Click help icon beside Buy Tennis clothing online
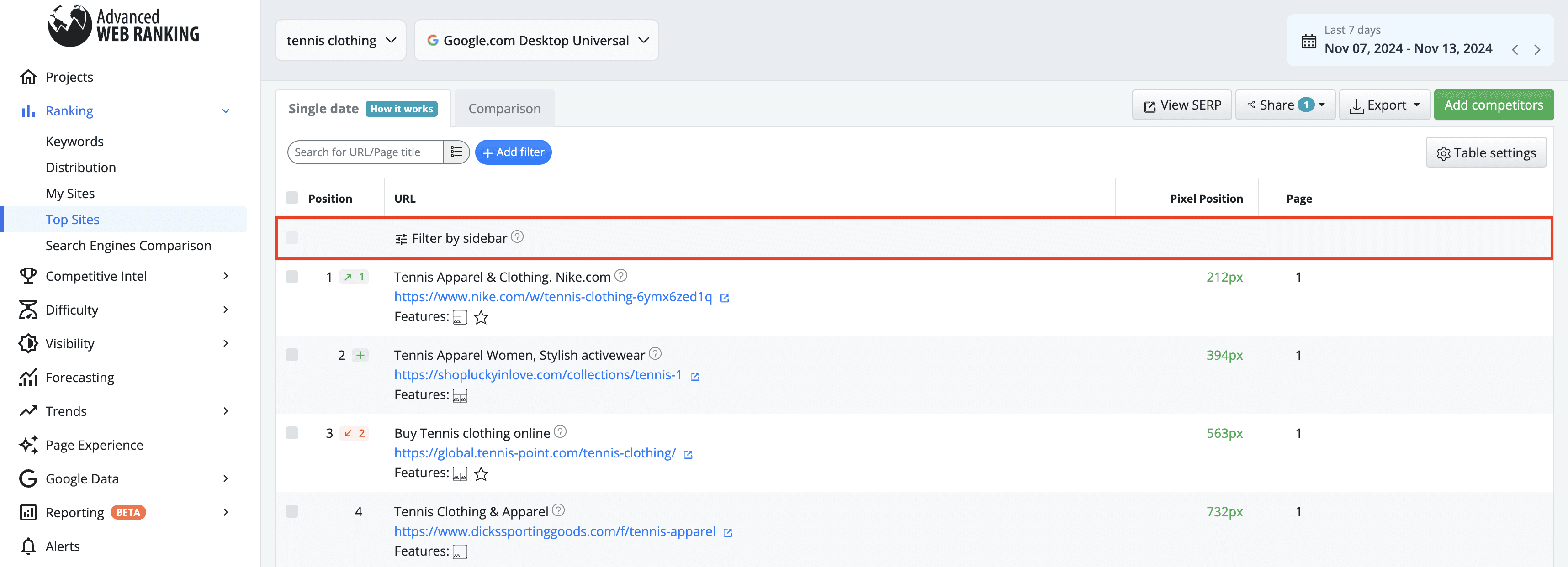The height and width of the screenshot is (567, 1568). point(560,432)
